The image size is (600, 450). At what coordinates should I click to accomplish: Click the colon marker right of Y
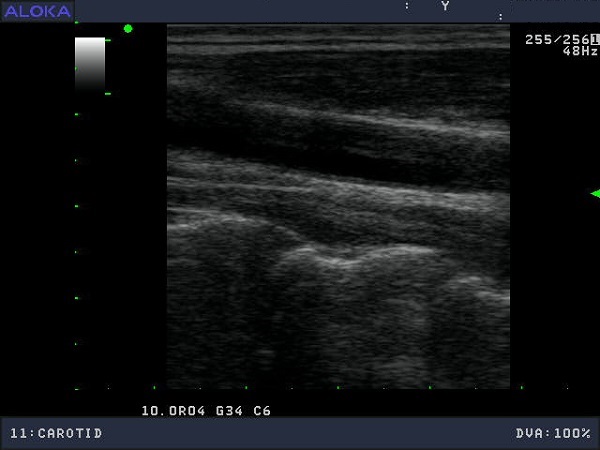(x=500, y=16)
